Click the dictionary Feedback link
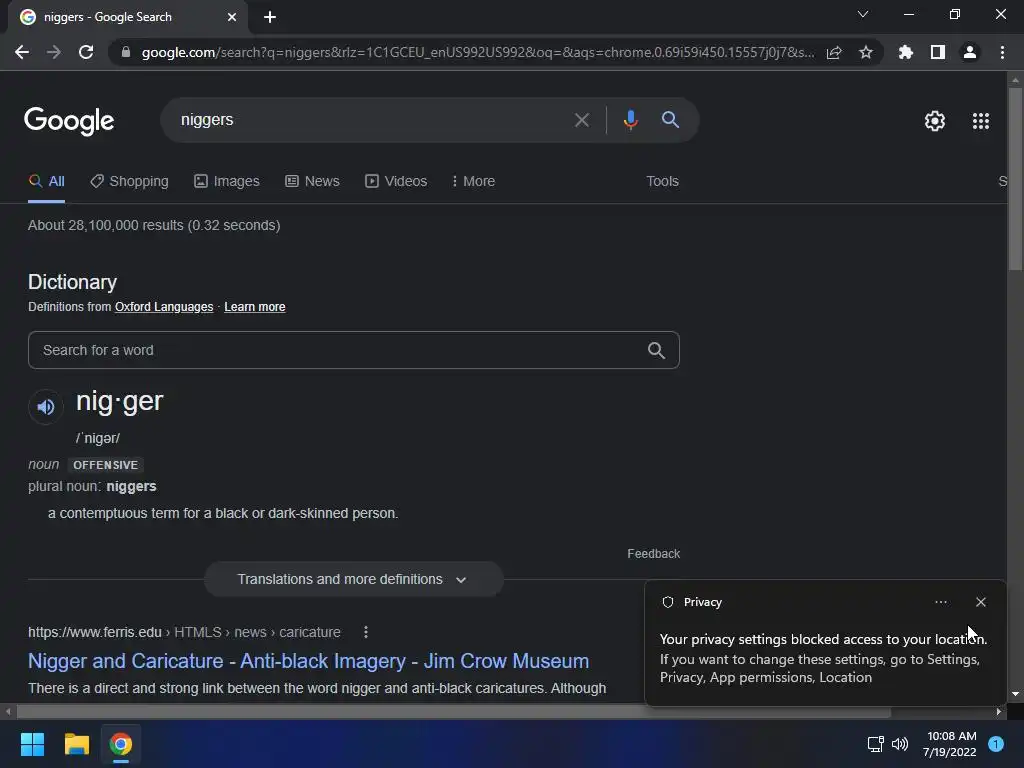This screenshot has height=768, width=1024. point(654,554)
